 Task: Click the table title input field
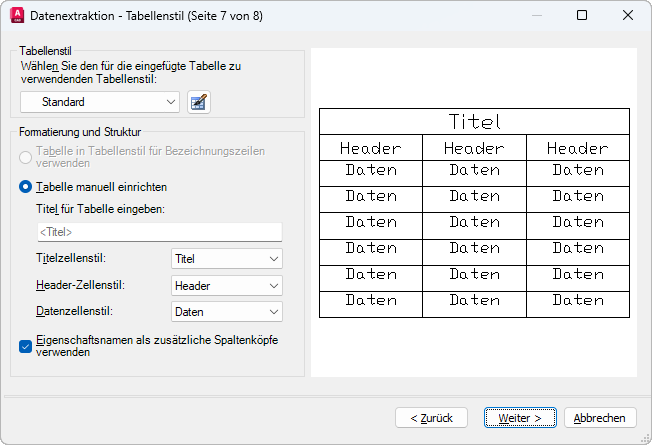click(159, 232)
